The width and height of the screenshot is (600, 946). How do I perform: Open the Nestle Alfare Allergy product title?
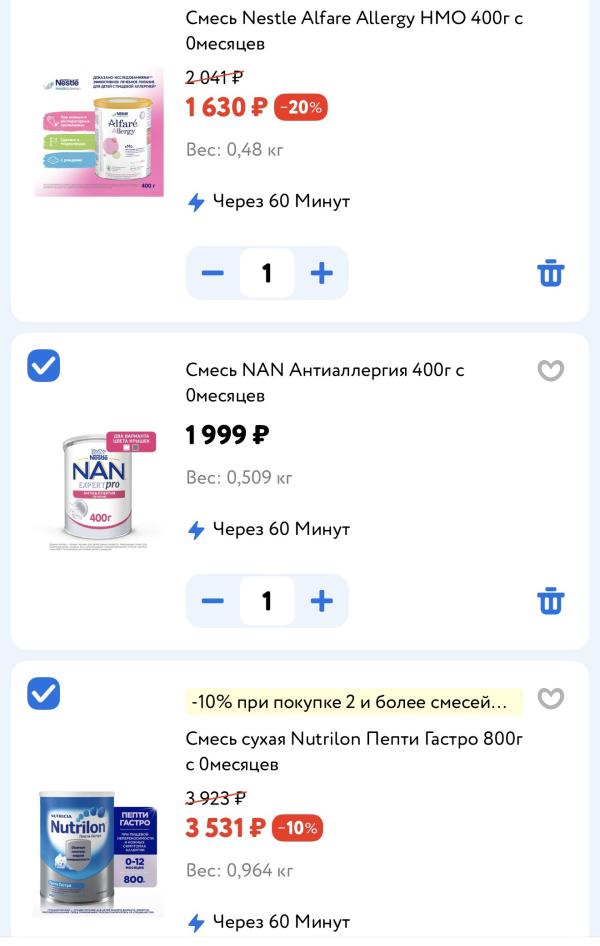point(354,31)
